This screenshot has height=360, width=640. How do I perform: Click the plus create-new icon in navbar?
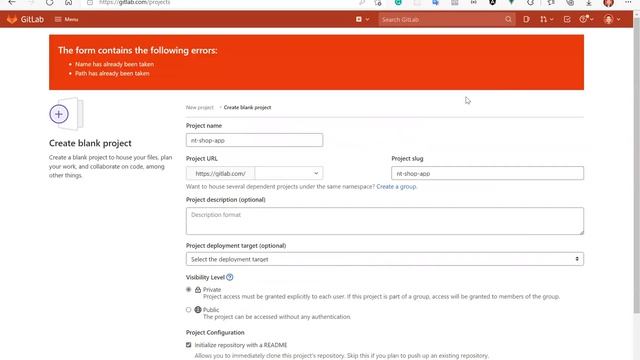[358, 19]
